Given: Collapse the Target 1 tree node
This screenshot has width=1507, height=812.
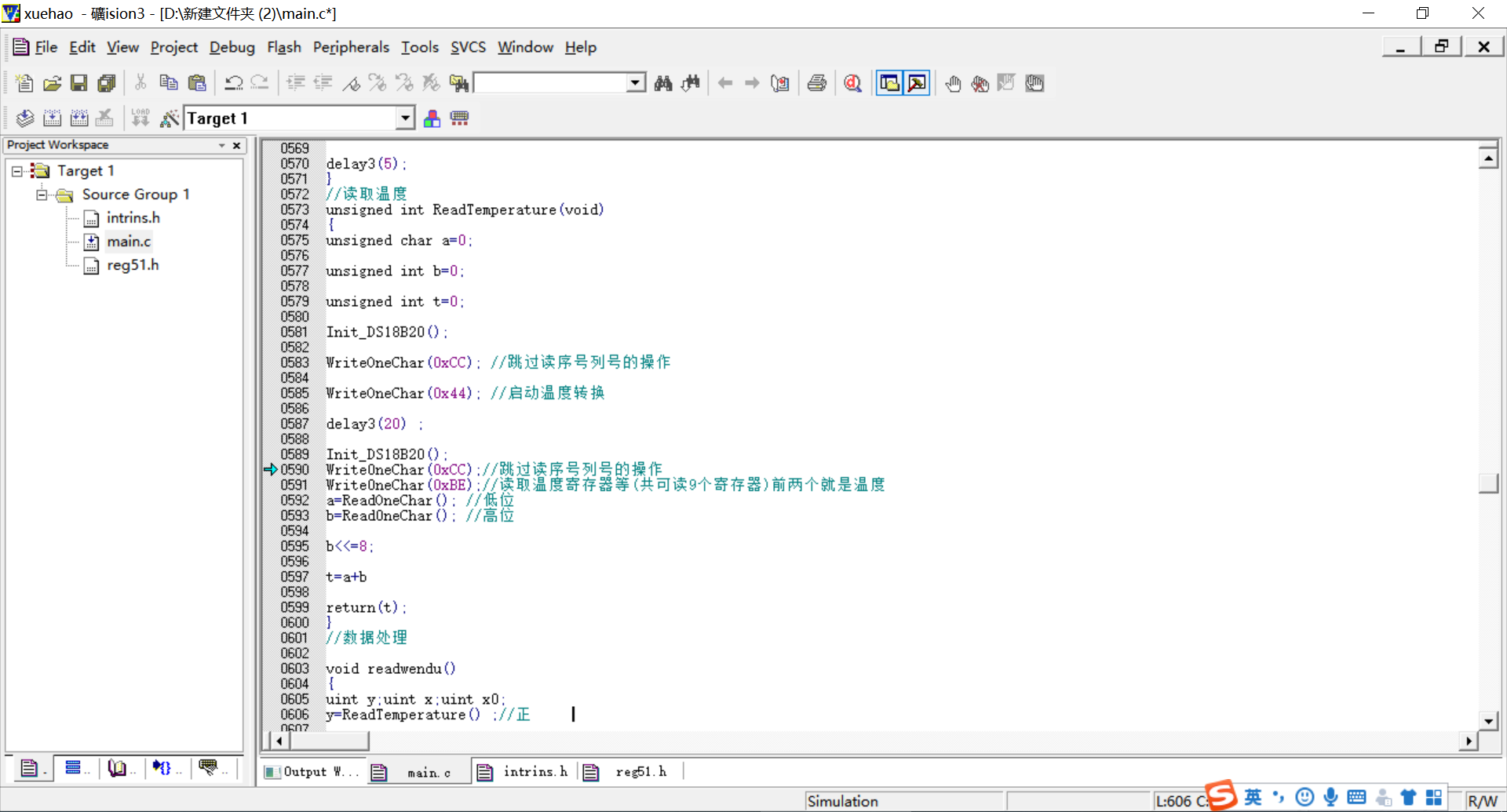Looking at the screenshot, I should coord(17,171).
